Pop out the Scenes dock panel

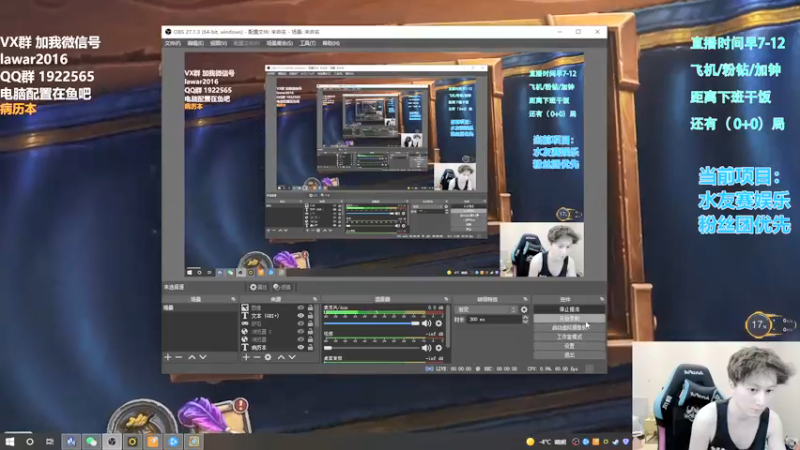tap(233, 299)
